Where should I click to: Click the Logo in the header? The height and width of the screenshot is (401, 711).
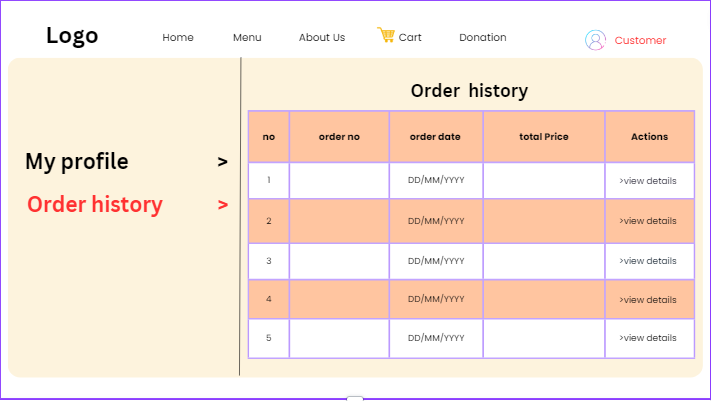tap(72, 35)
